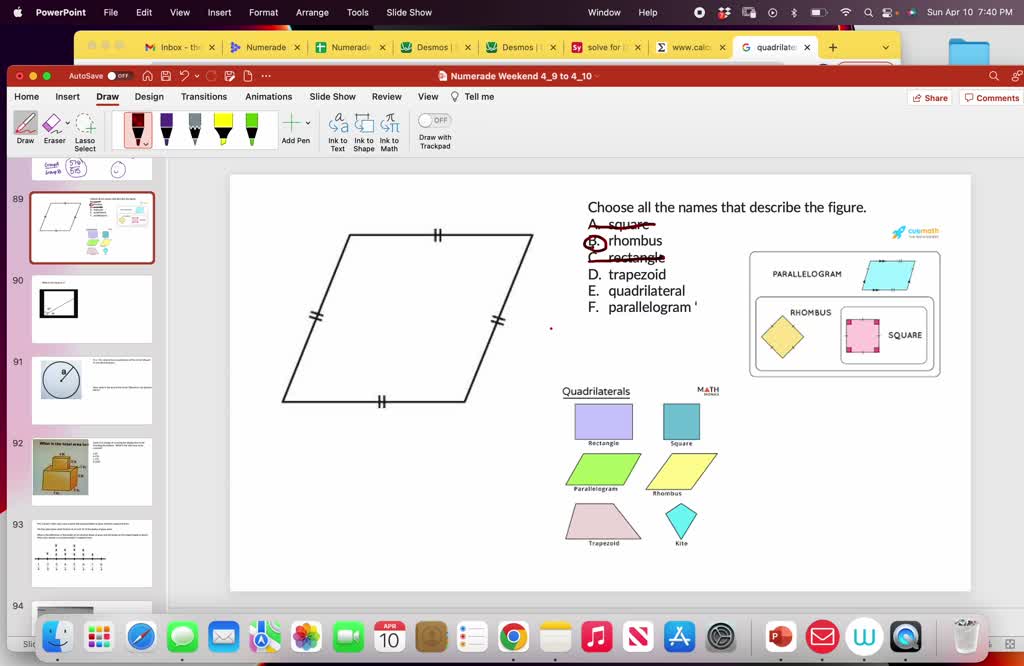Switch to the Transitions ribbon tab

pyautogui.click(x=204, y=97)
